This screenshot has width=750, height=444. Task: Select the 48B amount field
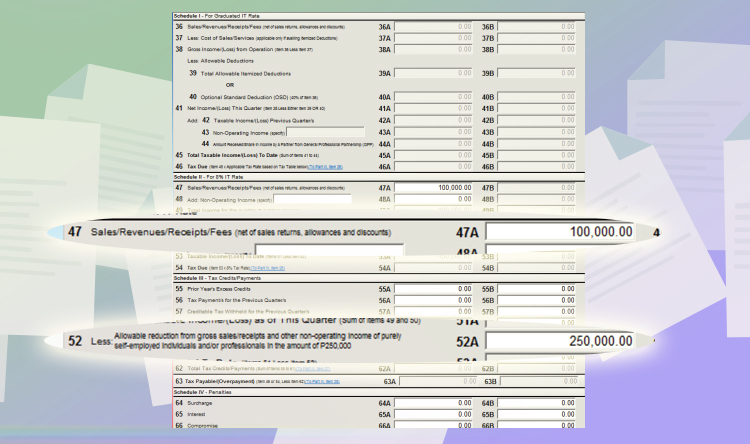(x=536, y=199)
